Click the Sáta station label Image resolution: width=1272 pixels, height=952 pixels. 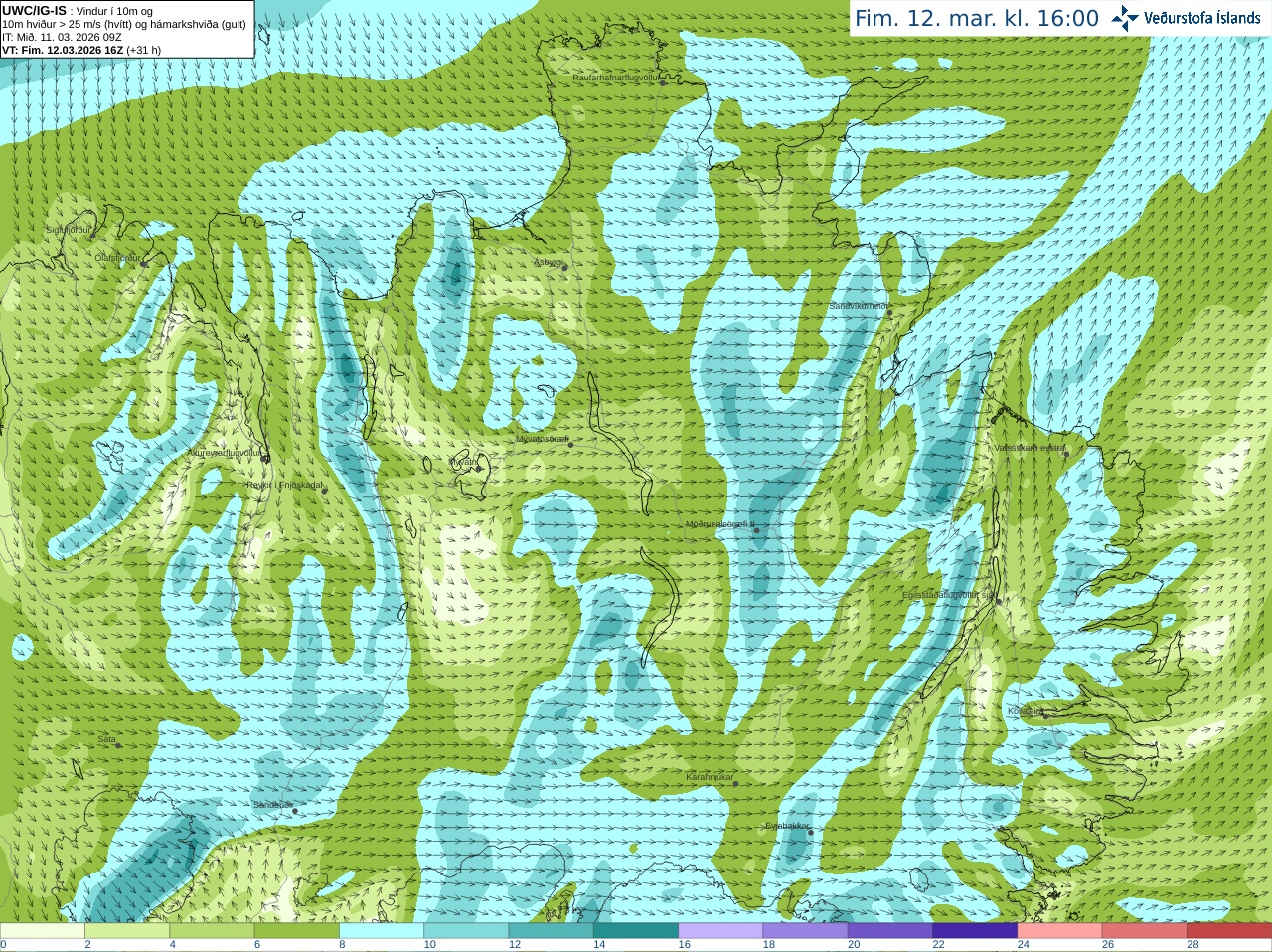pyautogui.click(x=107, y=740)
